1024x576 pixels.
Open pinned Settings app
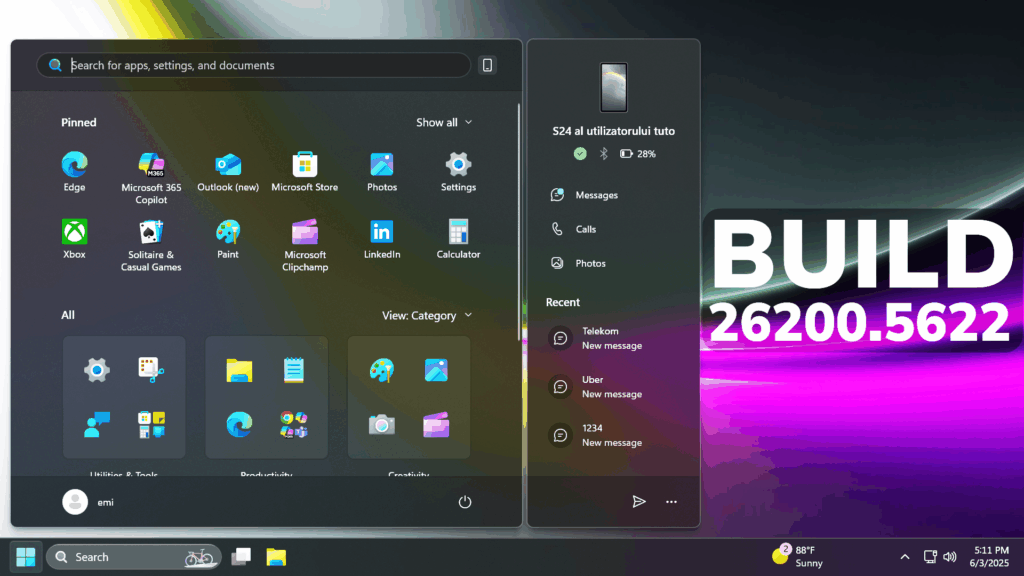[458, 172]
